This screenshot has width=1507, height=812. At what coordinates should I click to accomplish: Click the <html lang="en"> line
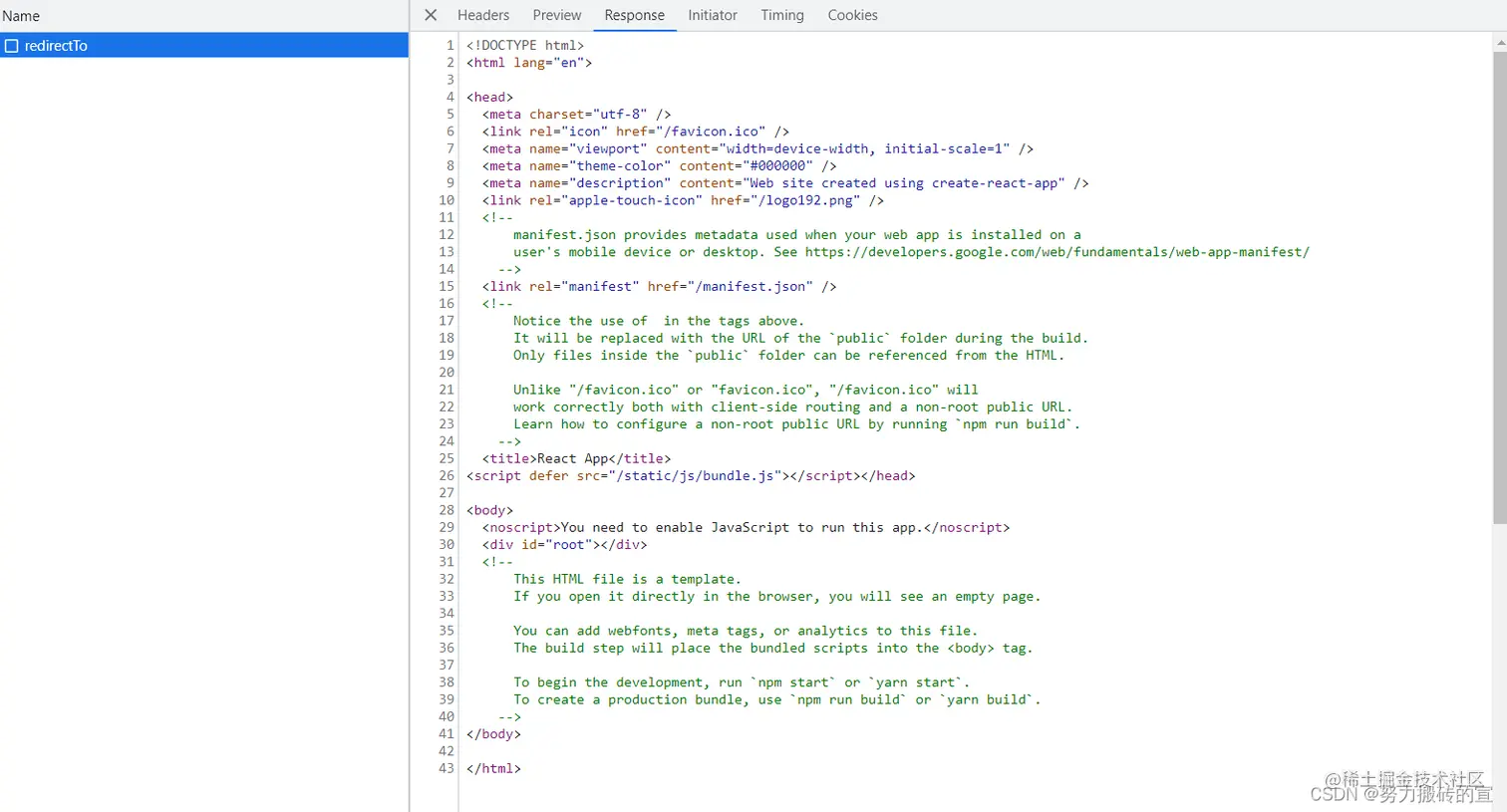tap(529, 62)
